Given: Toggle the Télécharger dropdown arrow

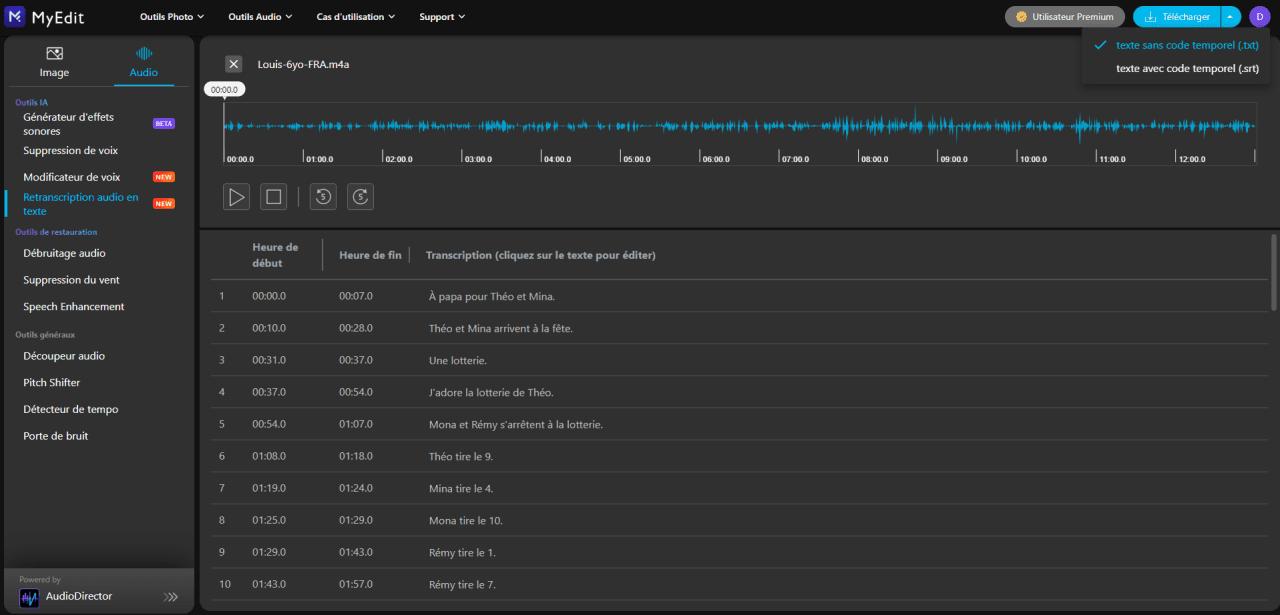Looking at the screenshot, I should tap(1231, 17).
